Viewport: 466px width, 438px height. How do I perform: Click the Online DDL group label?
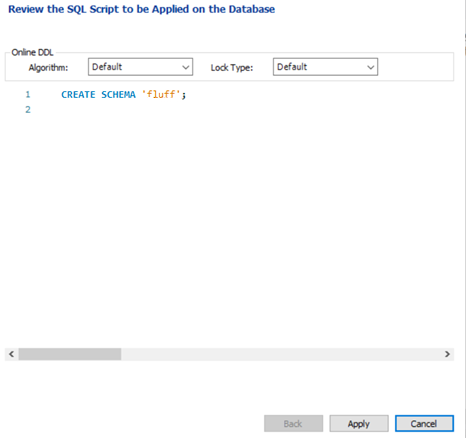point(32,52)
